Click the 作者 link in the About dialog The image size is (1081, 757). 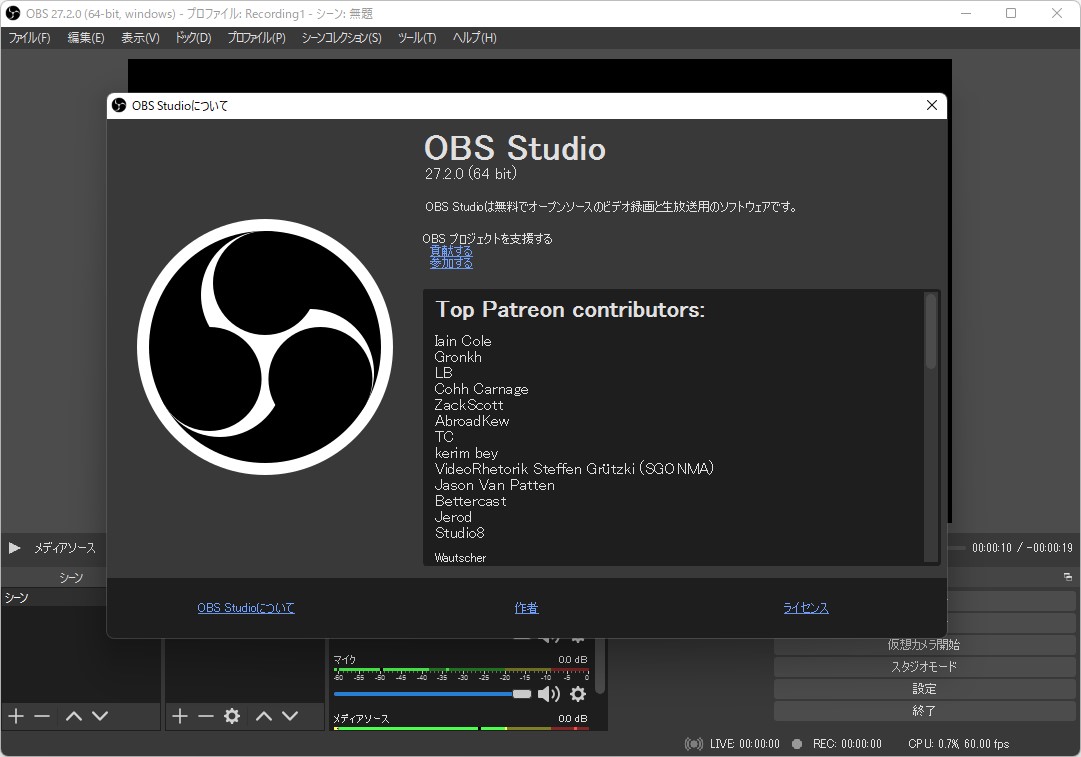point(526,608)
